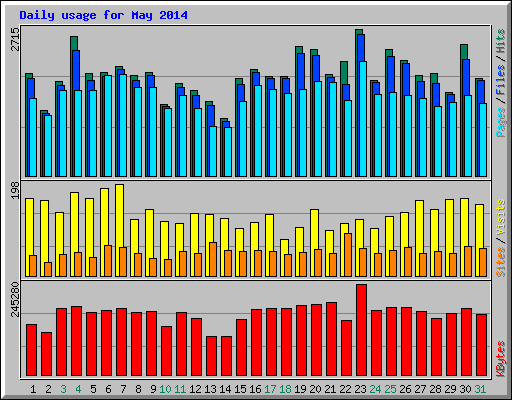Select the orange sites bar for day 2
Image resolution: width=512 pixels, height=400 pixels.
(48, 269)
